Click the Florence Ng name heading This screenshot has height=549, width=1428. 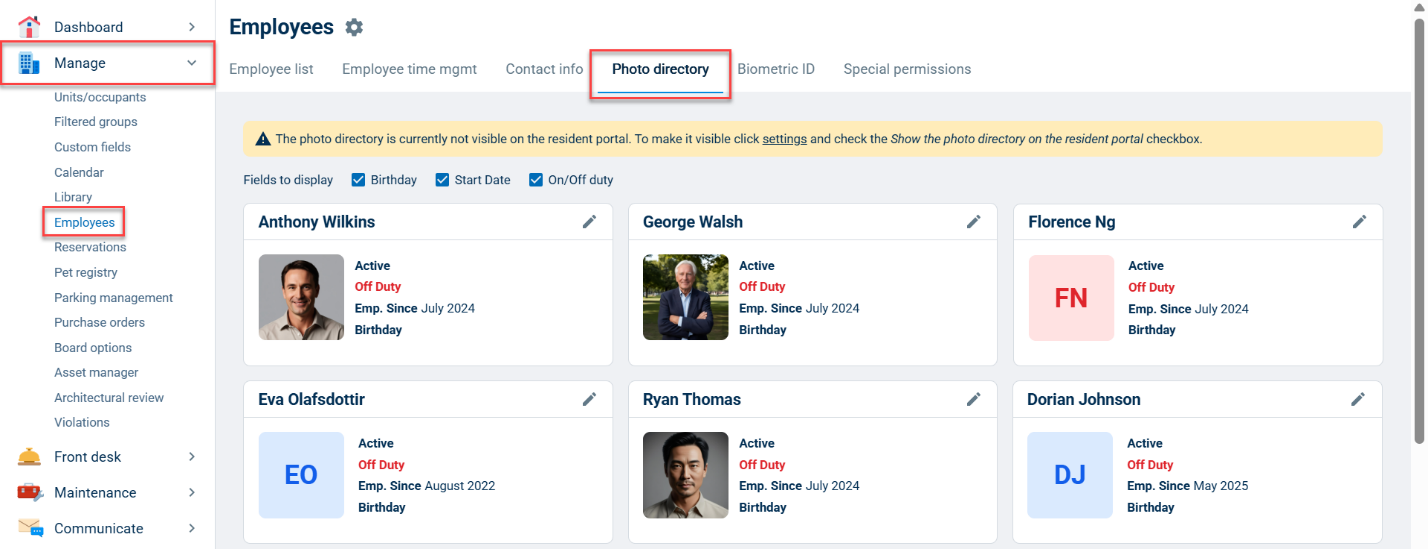click(x=1072, y=222)
